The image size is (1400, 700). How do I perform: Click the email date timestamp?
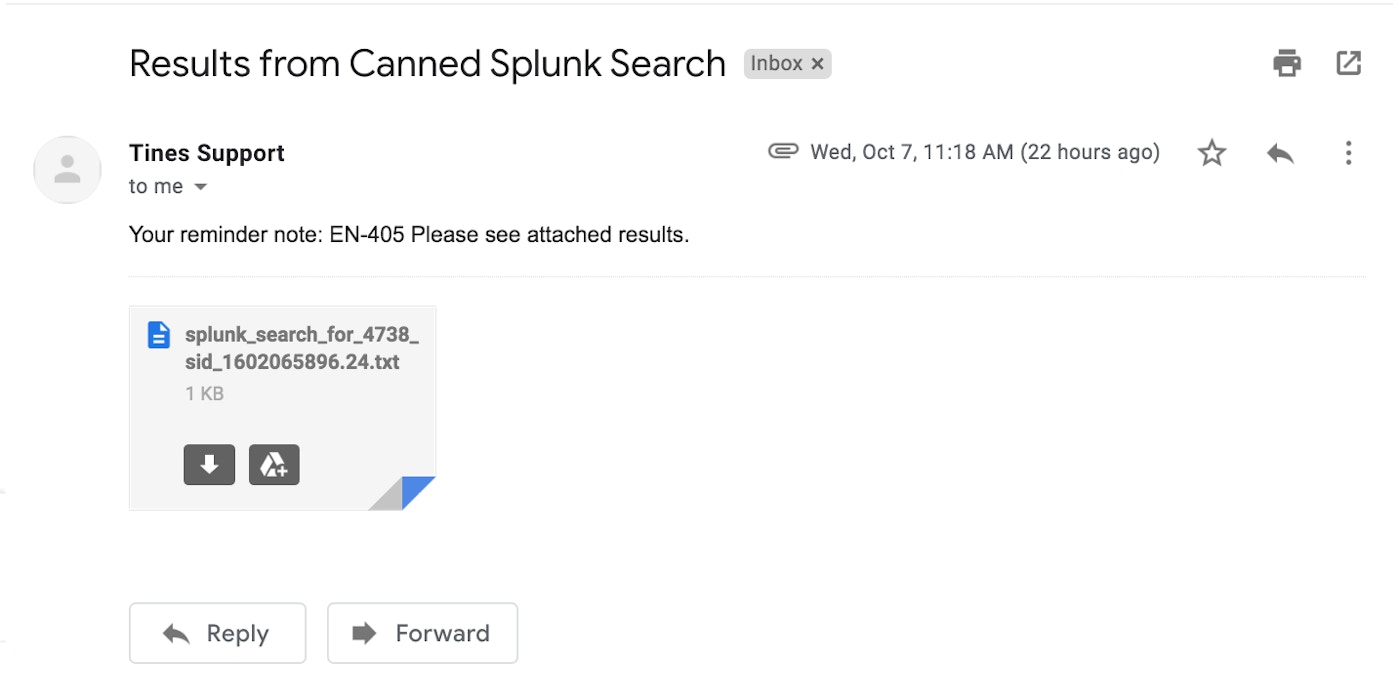pos(984,152)
